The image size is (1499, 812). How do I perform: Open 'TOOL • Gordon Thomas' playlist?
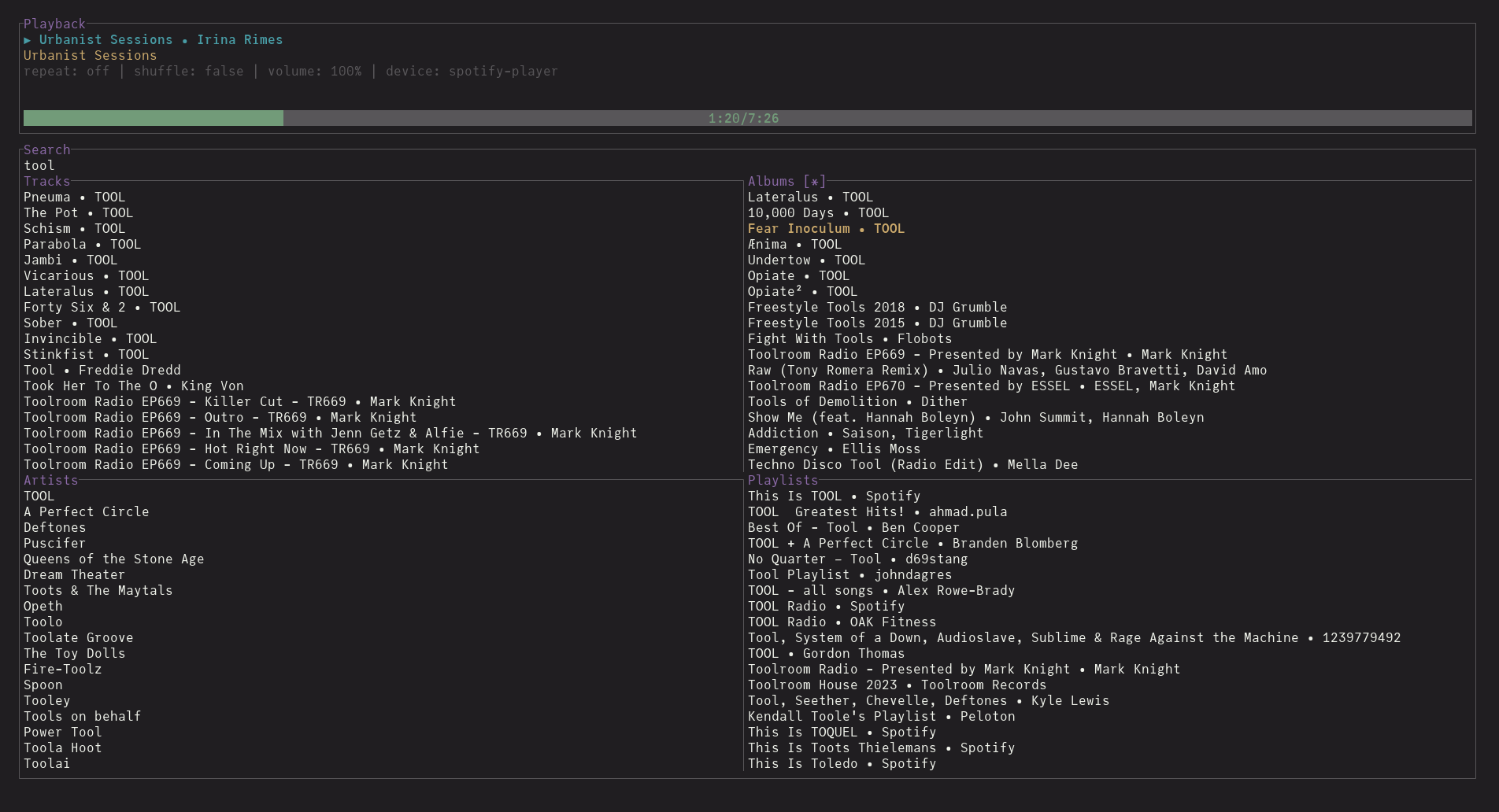click(826, 653)
